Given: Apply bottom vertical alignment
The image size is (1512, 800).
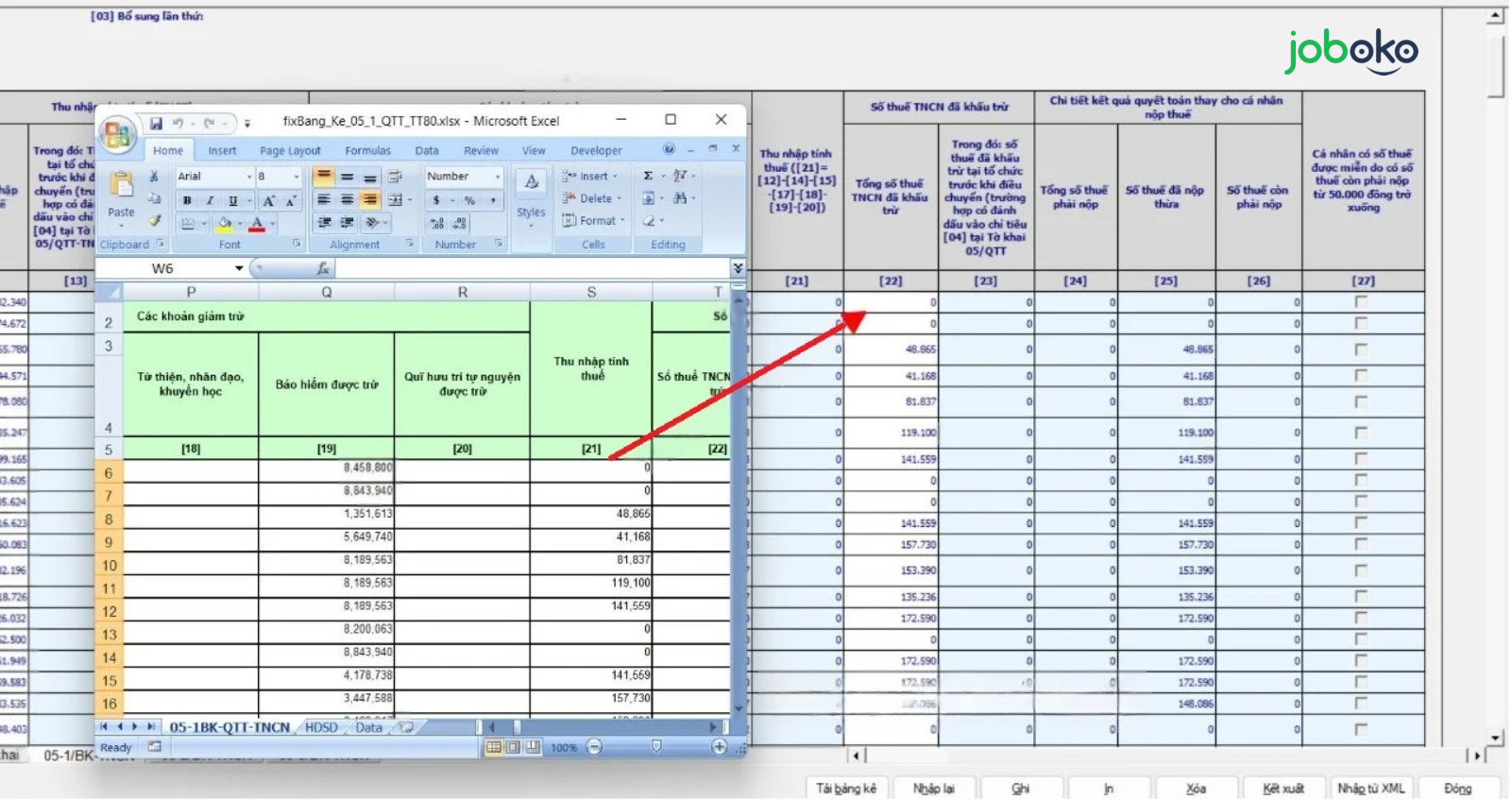Looking at the screenshot, I should coord(369,177).
